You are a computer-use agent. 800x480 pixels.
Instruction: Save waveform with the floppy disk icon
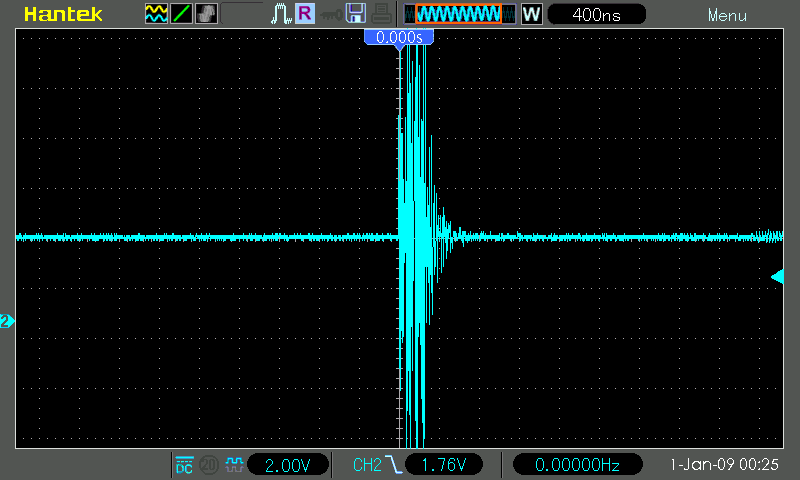[356, 14]
